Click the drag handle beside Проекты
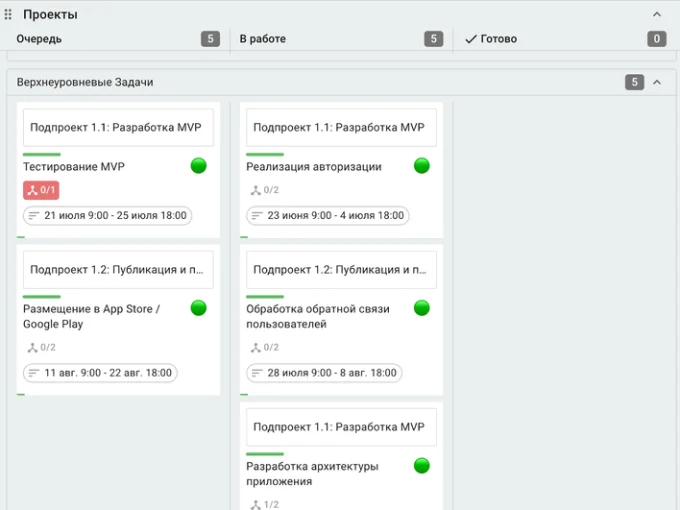680x510 pixels. click(8, 15)
